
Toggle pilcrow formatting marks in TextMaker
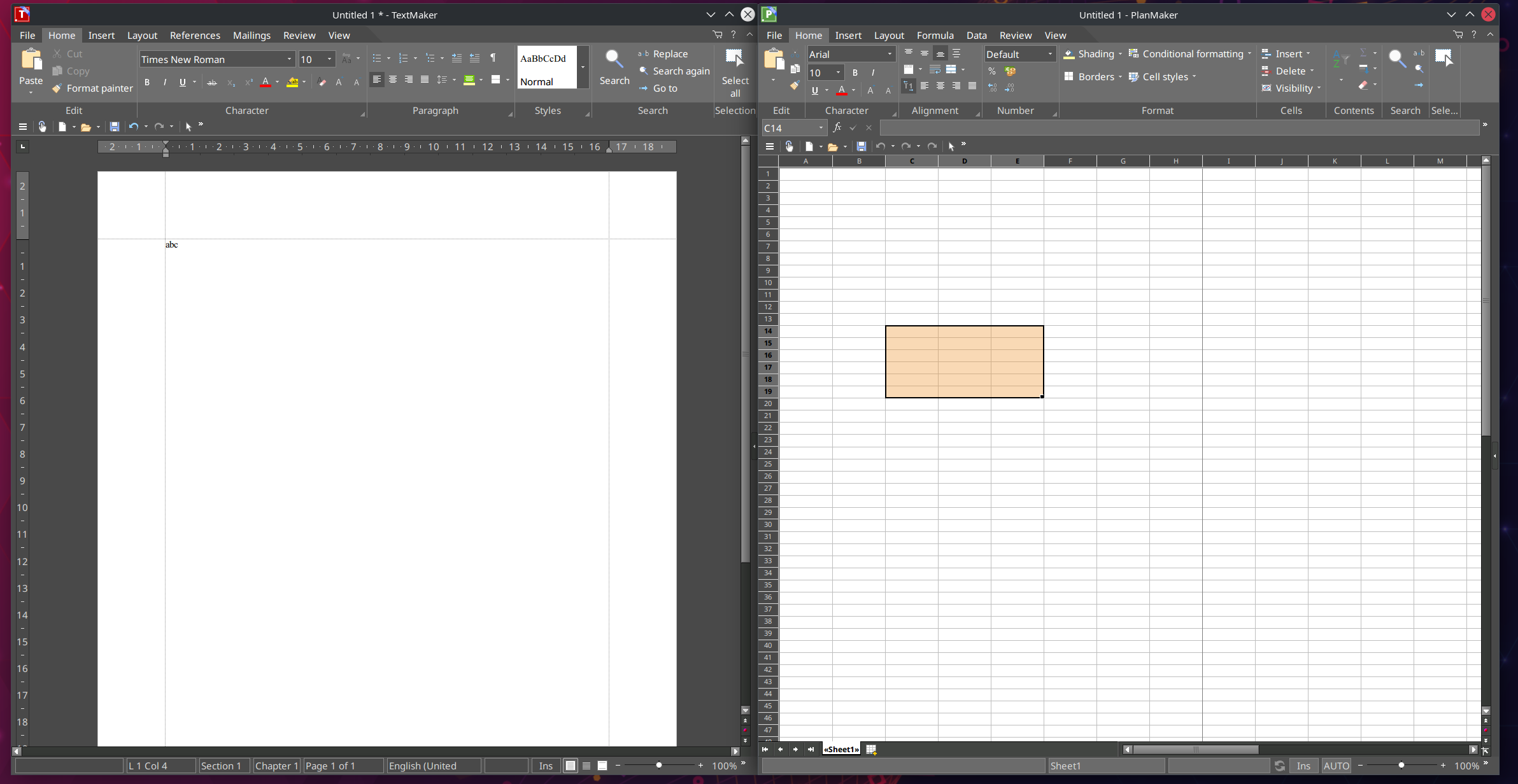pos(493,58)
